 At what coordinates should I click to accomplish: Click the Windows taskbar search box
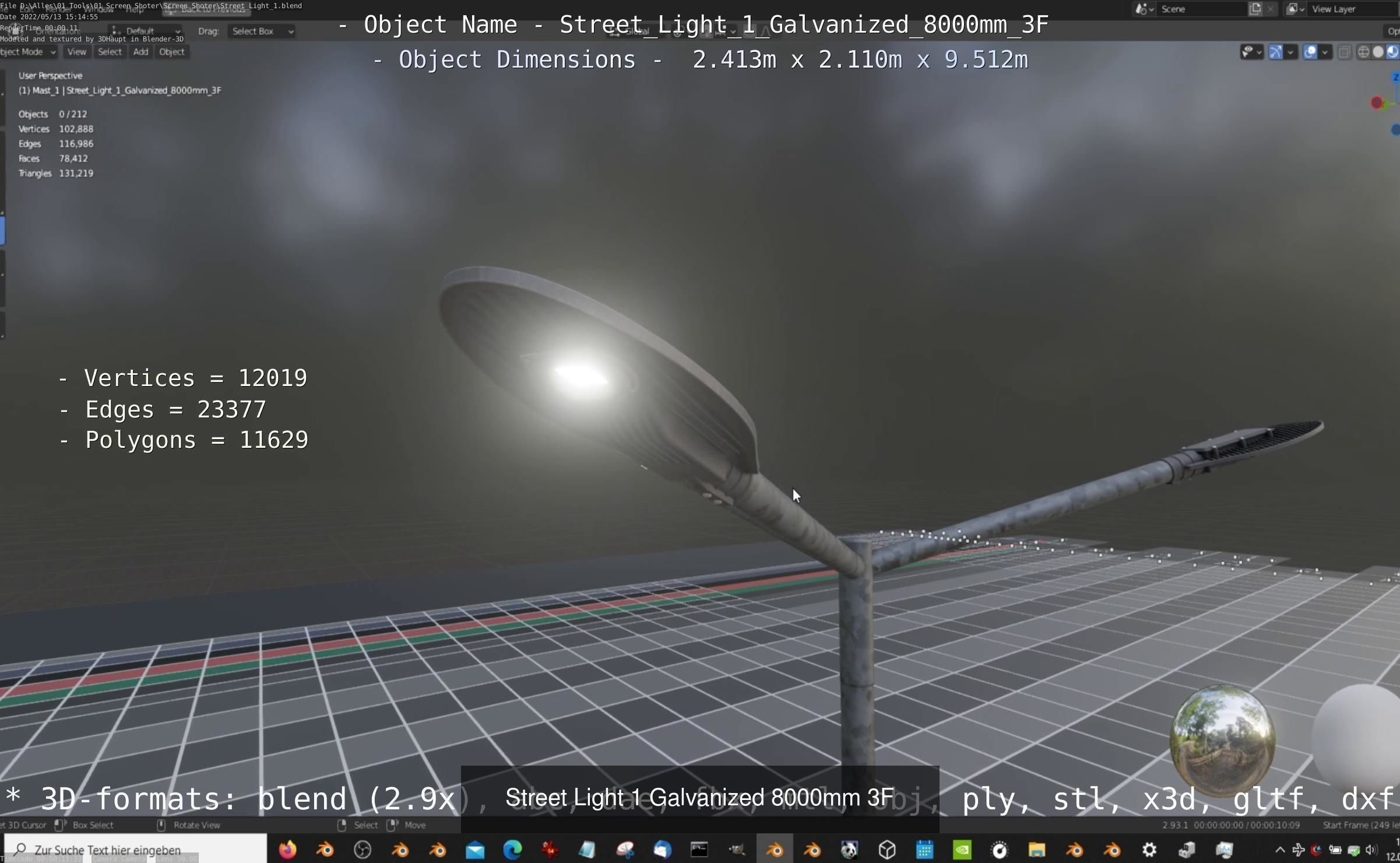pyautogui.click(x=135, y=850)
